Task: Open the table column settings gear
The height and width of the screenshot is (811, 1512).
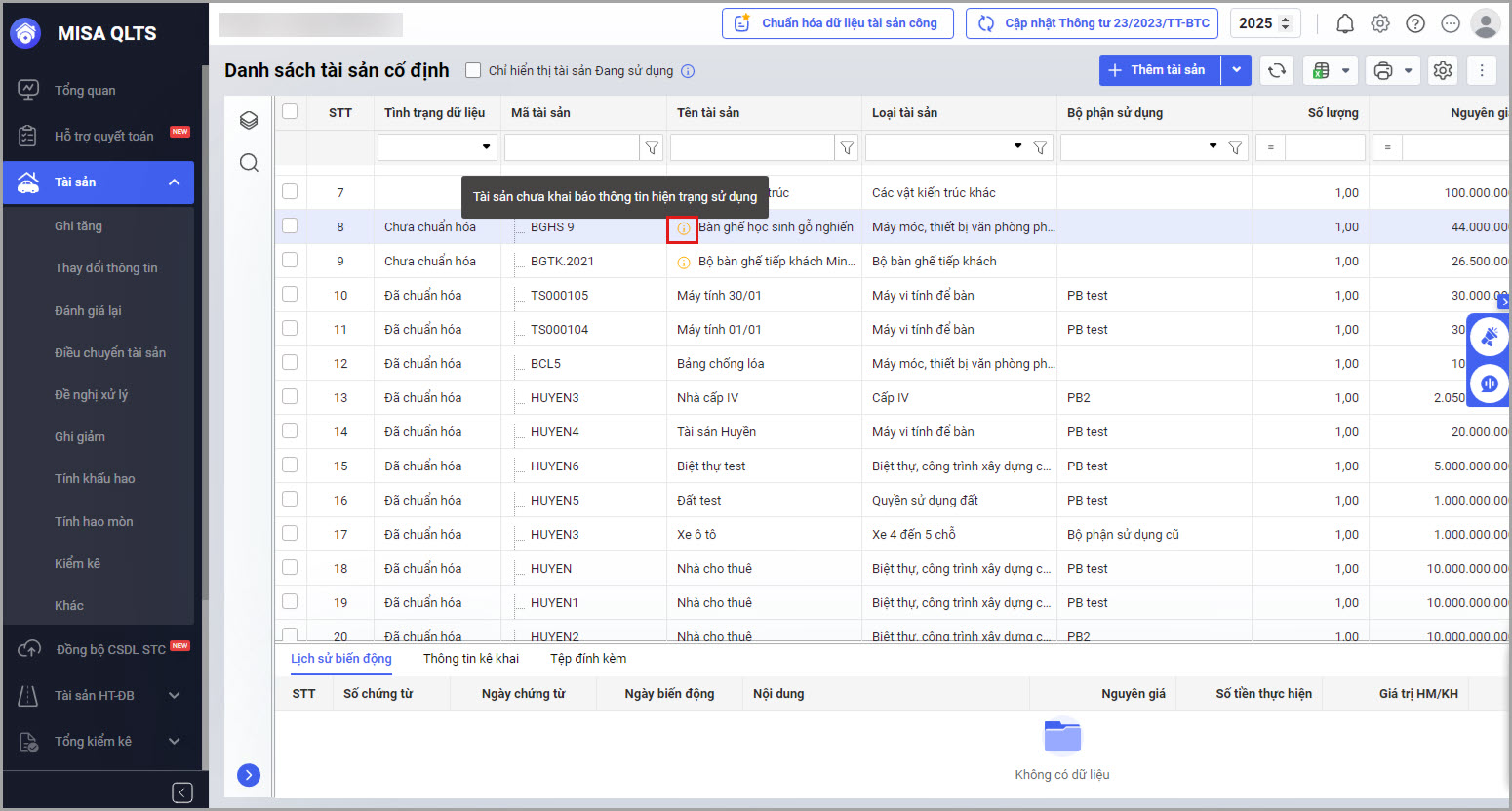Action: point(1443,70)
